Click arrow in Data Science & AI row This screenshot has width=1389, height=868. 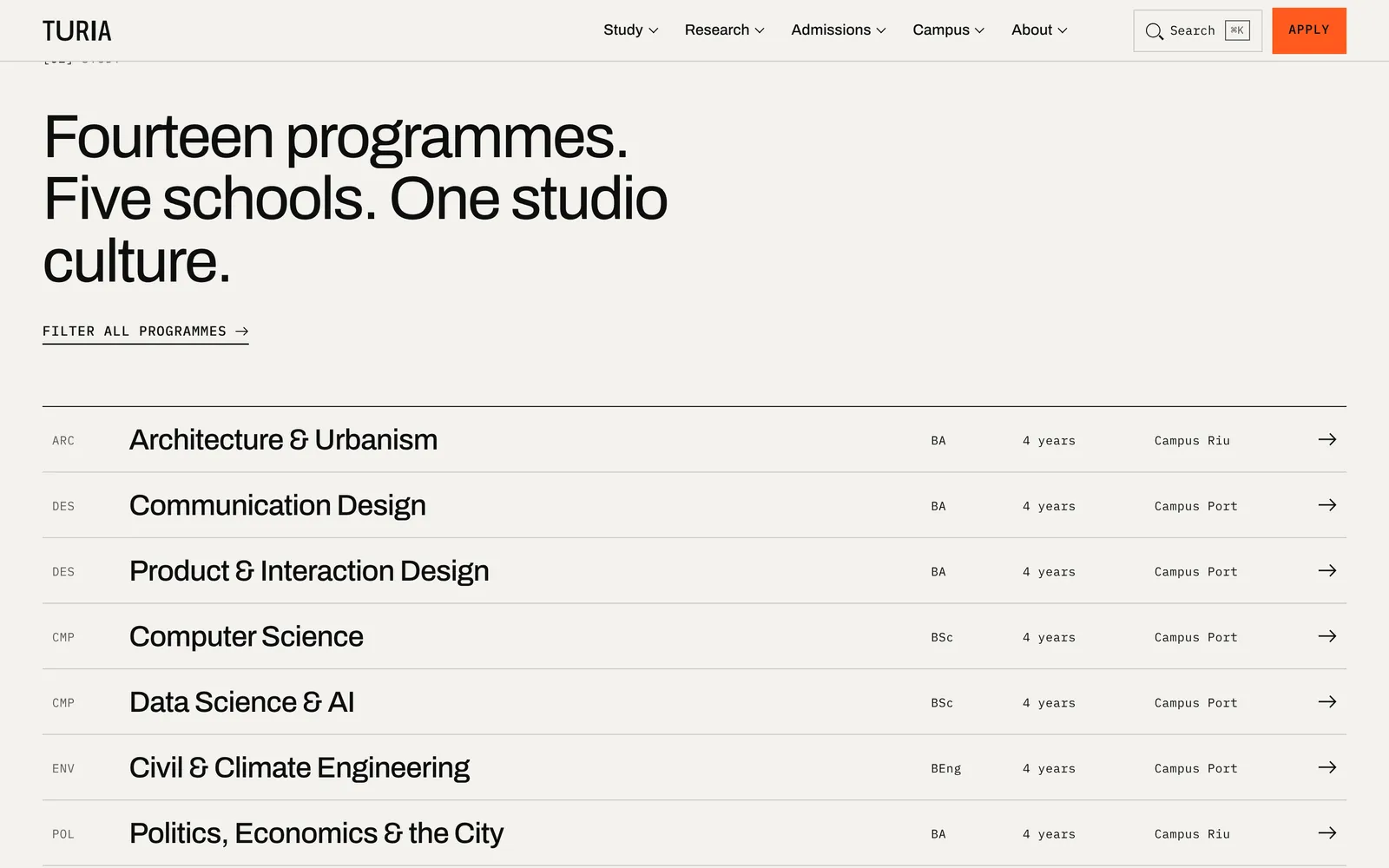[x=1326, y=701]
